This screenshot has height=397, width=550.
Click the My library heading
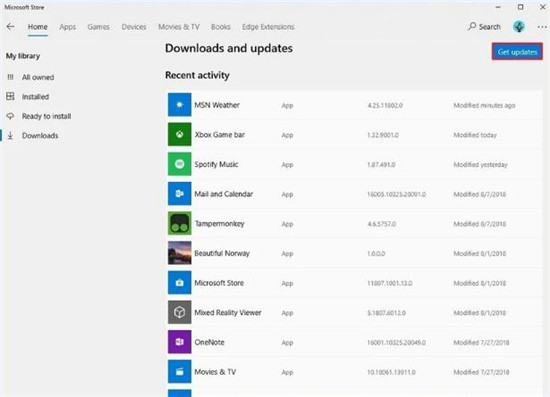(23, 56)
